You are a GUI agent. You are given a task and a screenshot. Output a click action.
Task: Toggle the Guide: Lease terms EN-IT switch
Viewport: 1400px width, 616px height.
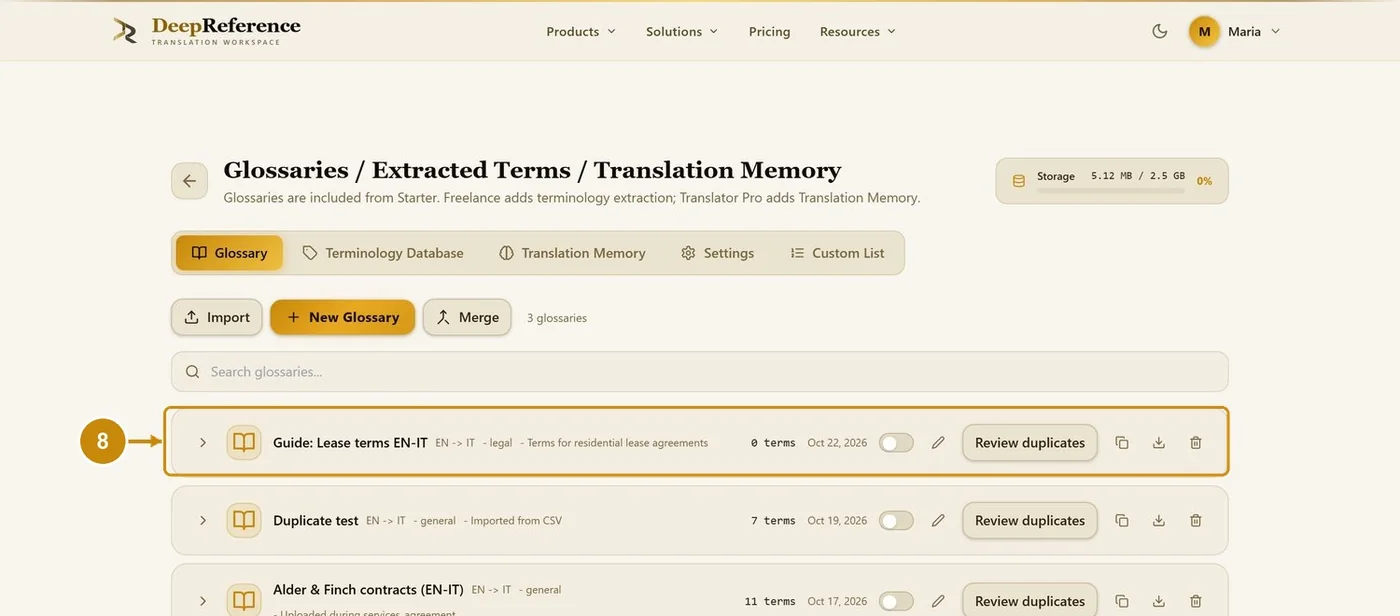click(896, 443)
